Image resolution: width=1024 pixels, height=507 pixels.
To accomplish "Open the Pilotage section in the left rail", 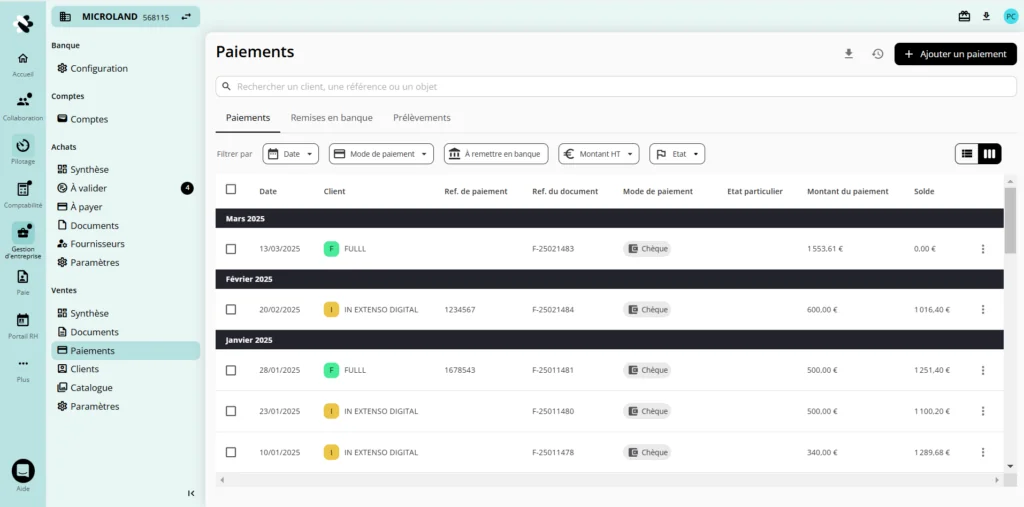I will point(23,147).
